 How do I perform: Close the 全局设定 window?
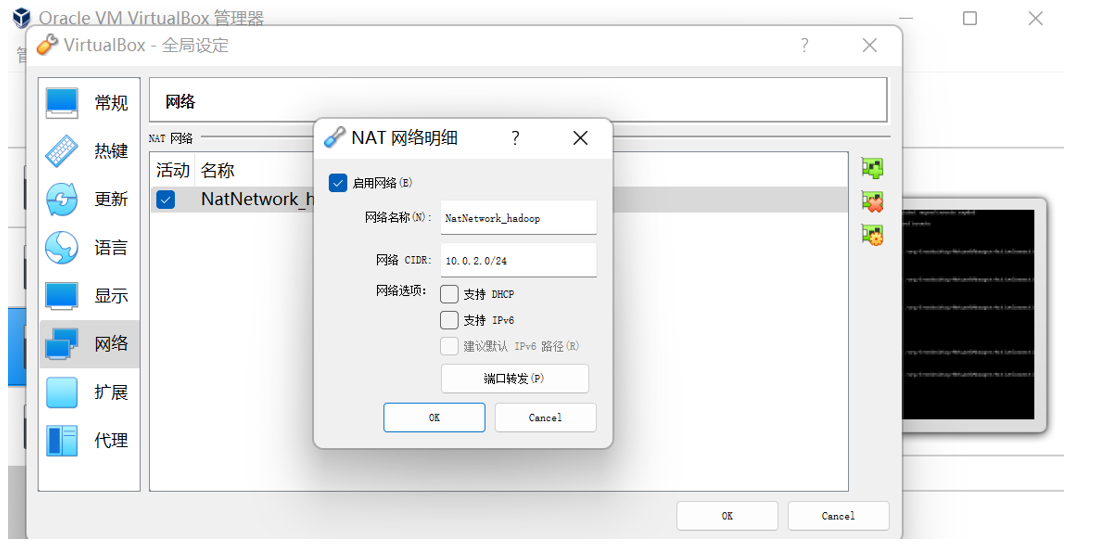[869, 46]
